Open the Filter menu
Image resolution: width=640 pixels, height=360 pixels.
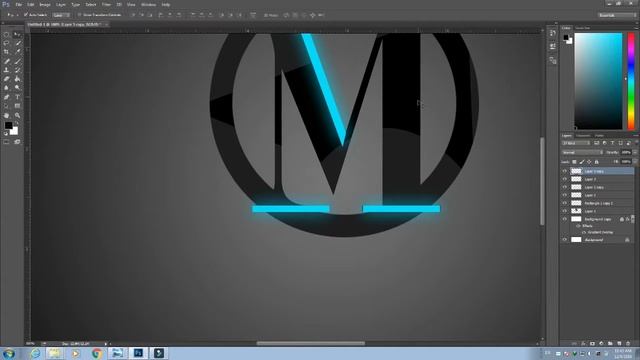tap(106, 4)
